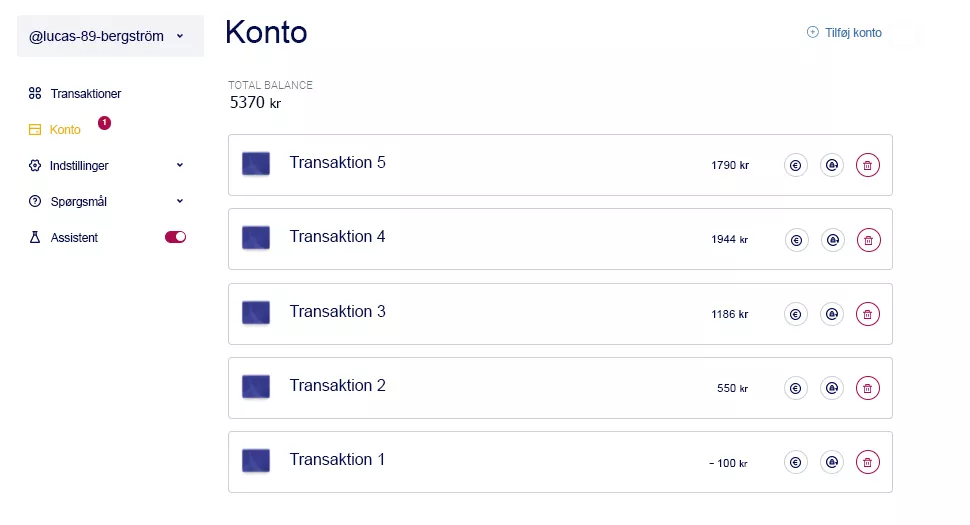Click the Konto notification badge
The height and width of the screenshot is (525, 970).
tap(105, 122)
